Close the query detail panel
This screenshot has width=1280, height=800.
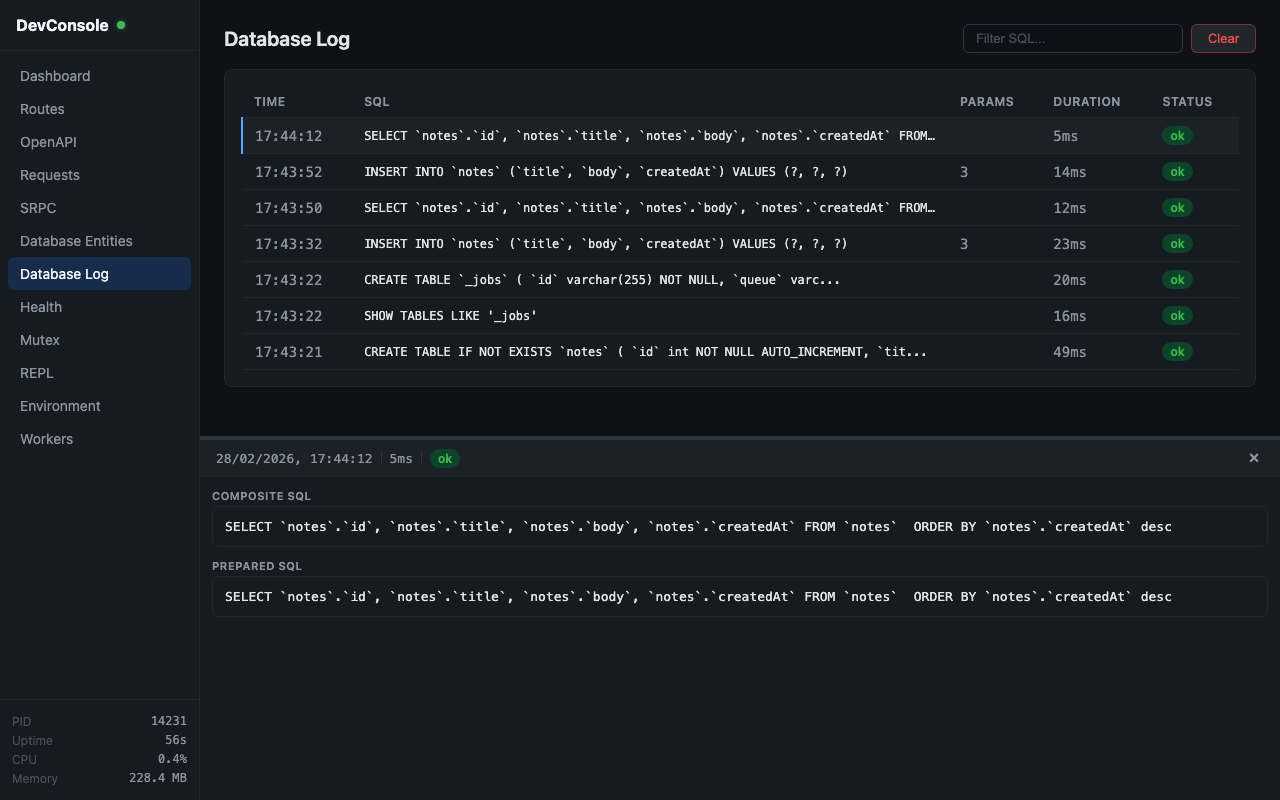[x=1254, y=458]
